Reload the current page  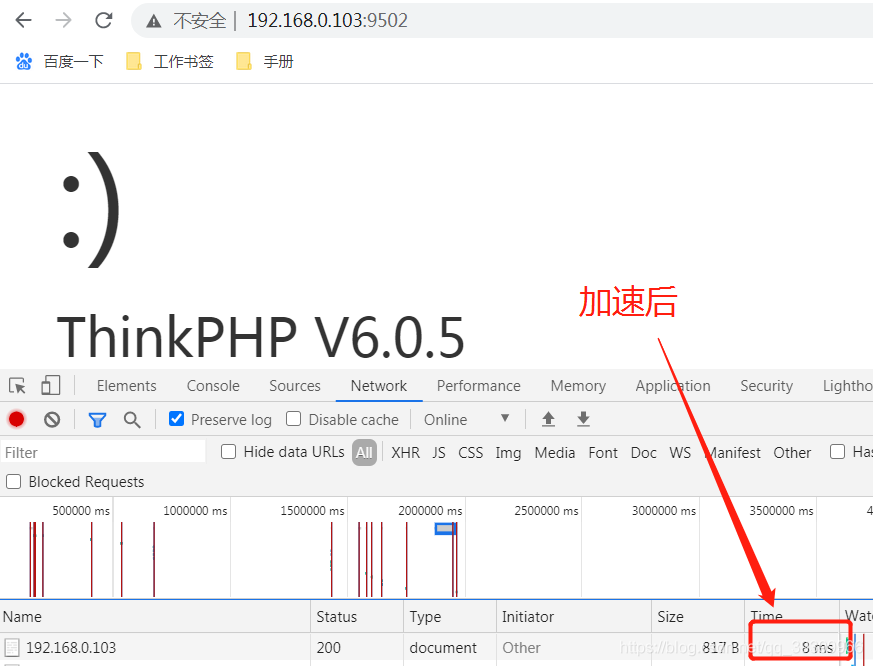point(103,20)
